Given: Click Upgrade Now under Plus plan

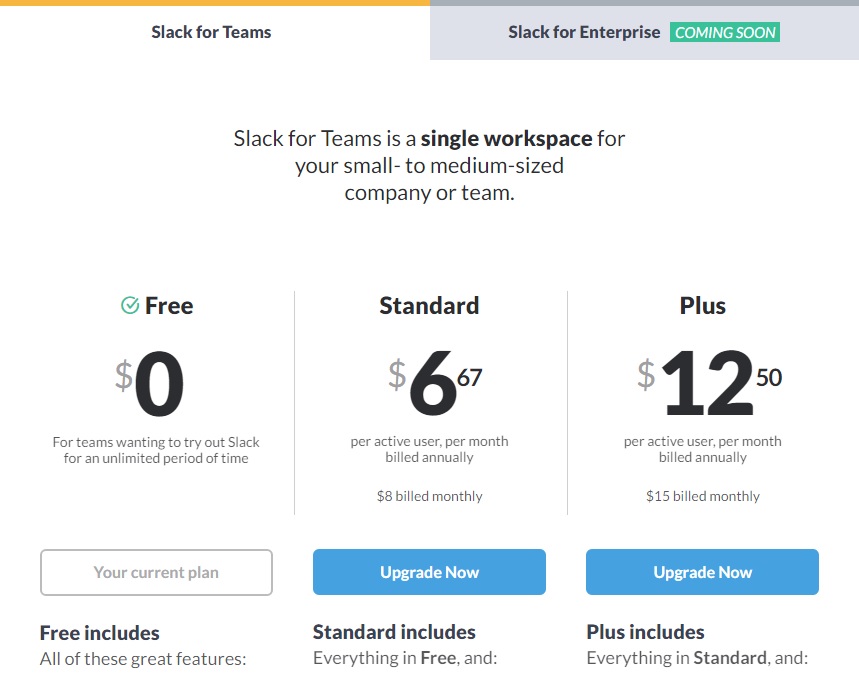Looking at the screenshot, I should (x=702, y=572).
